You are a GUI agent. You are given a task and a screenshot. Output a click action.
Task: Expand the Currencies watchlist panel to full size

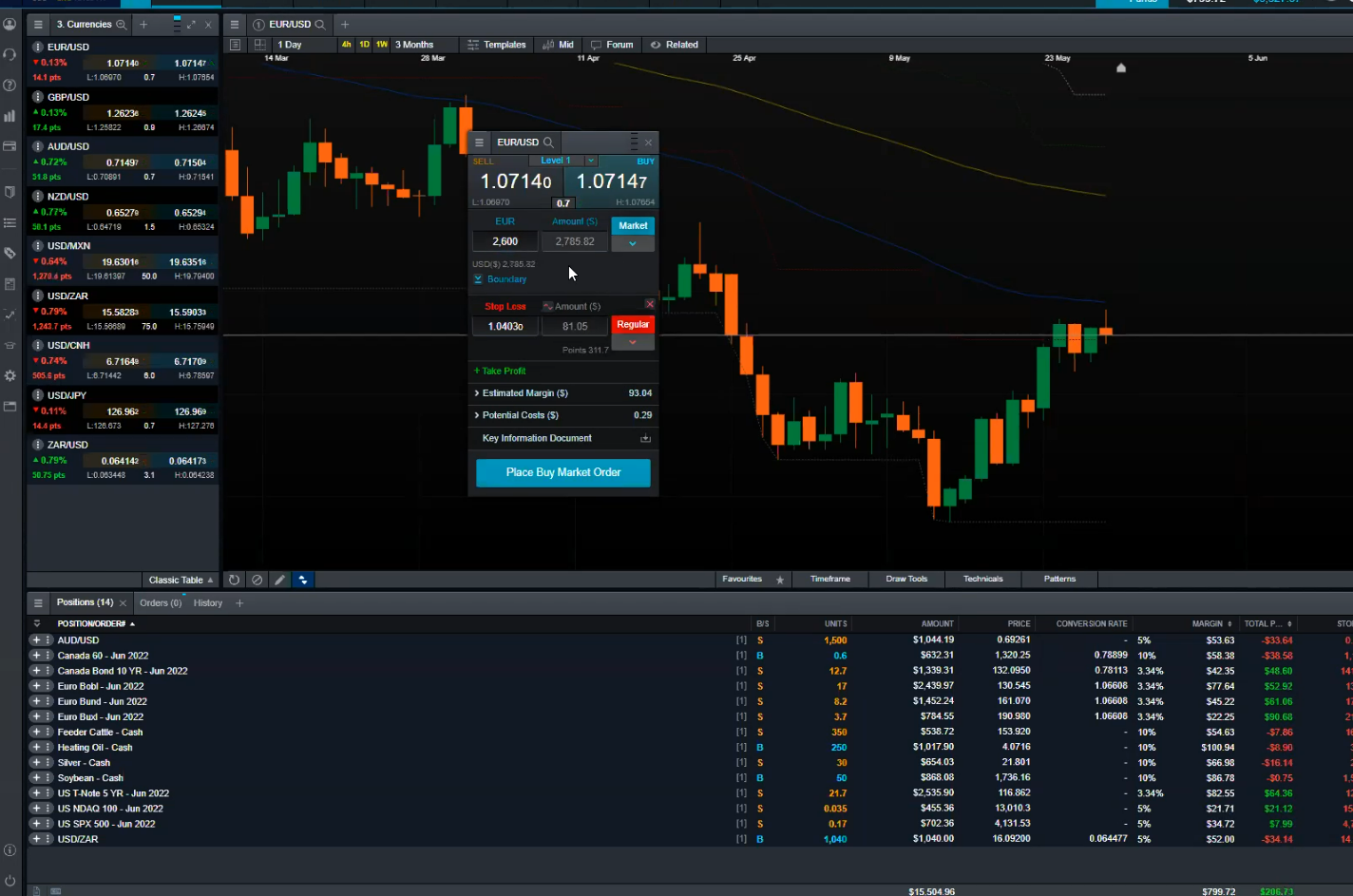191,25
